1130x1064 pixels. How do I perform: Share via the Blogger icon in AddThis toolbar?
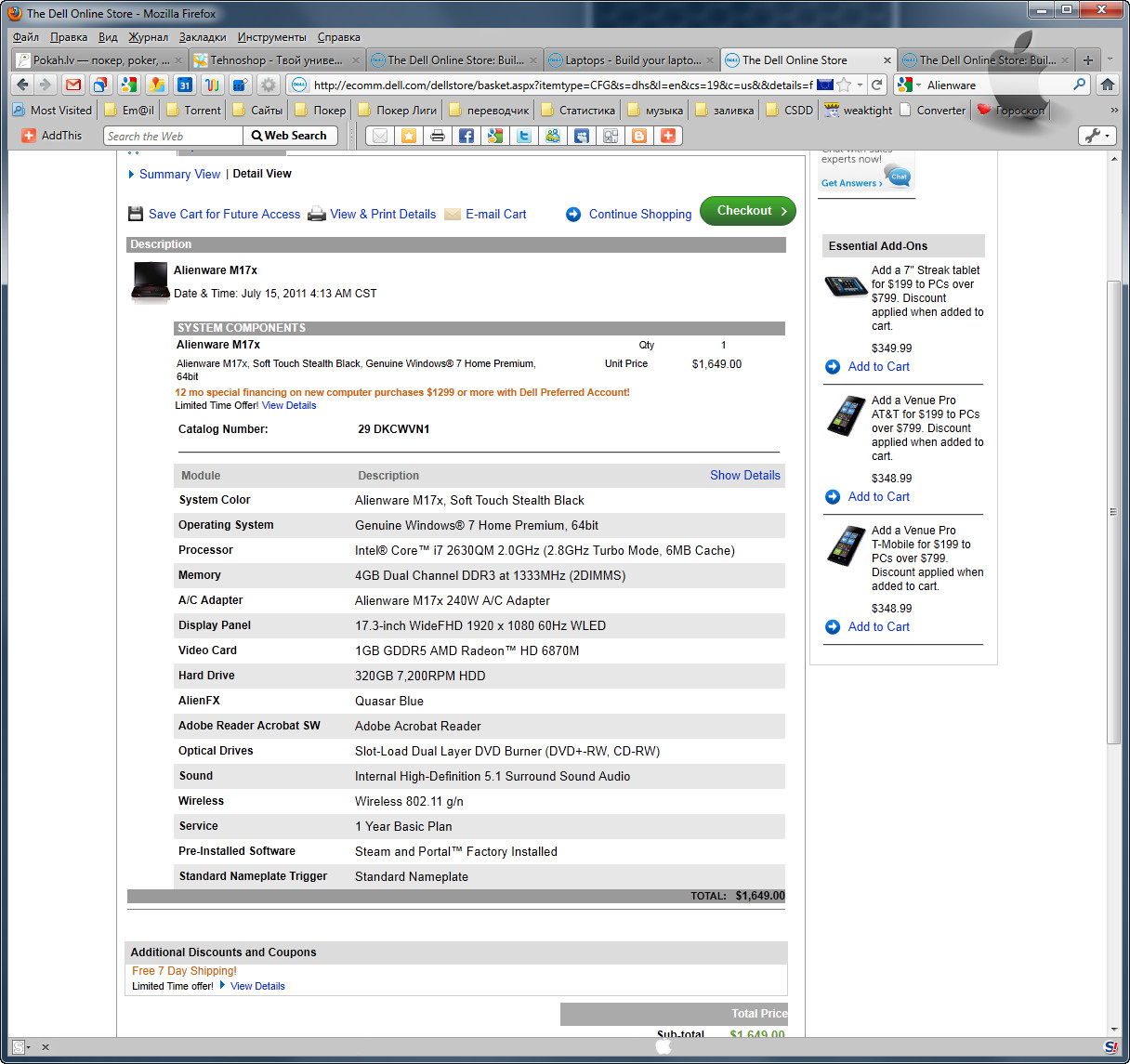click(x=639, y=136)
